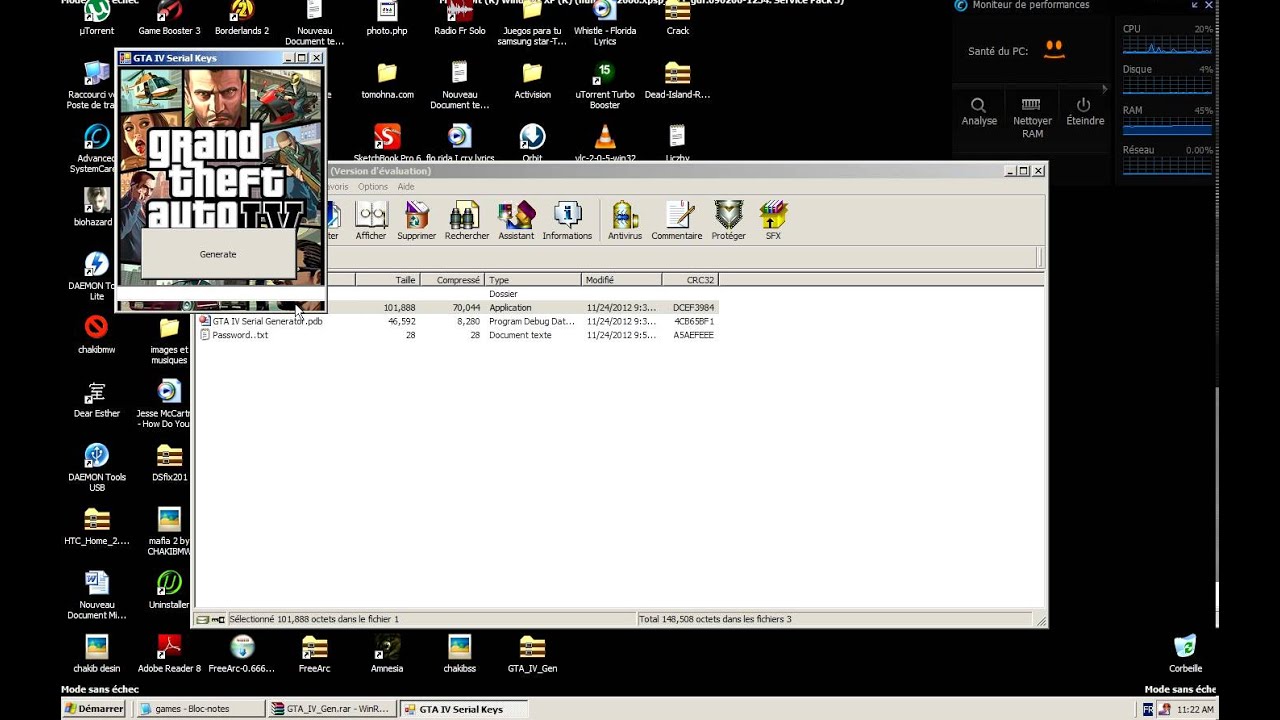The image size is (1280, 720).
Task: Click the Afficher toolbar icon in WinRAR
Action: click(371, 221)
